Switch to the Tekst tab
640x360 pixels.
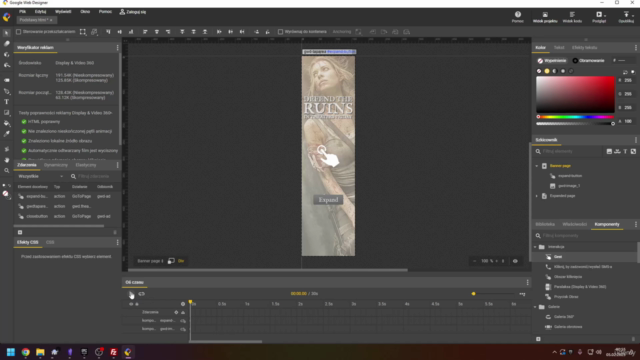tap(559, 48)
